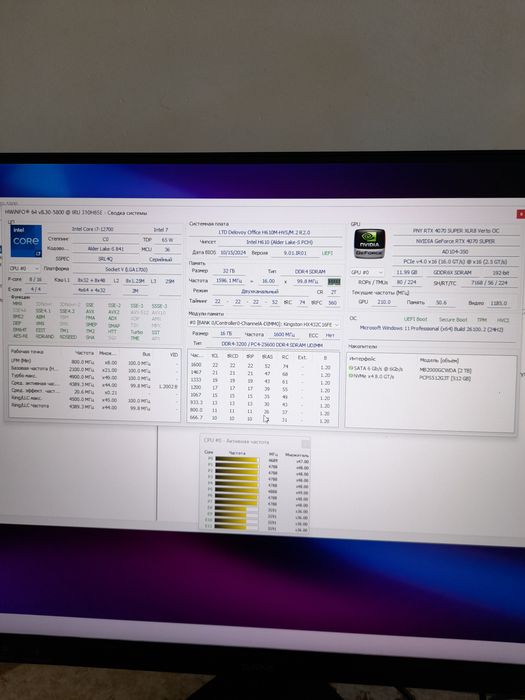525x700 pixels.
Task: Click the memory clock 1596.1 MHz value
Action: 228,281
